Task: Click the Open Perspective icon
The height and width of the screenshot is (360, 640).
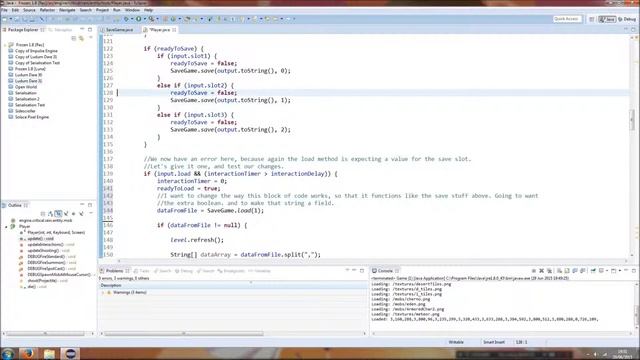Action: (x=592, y=19)
